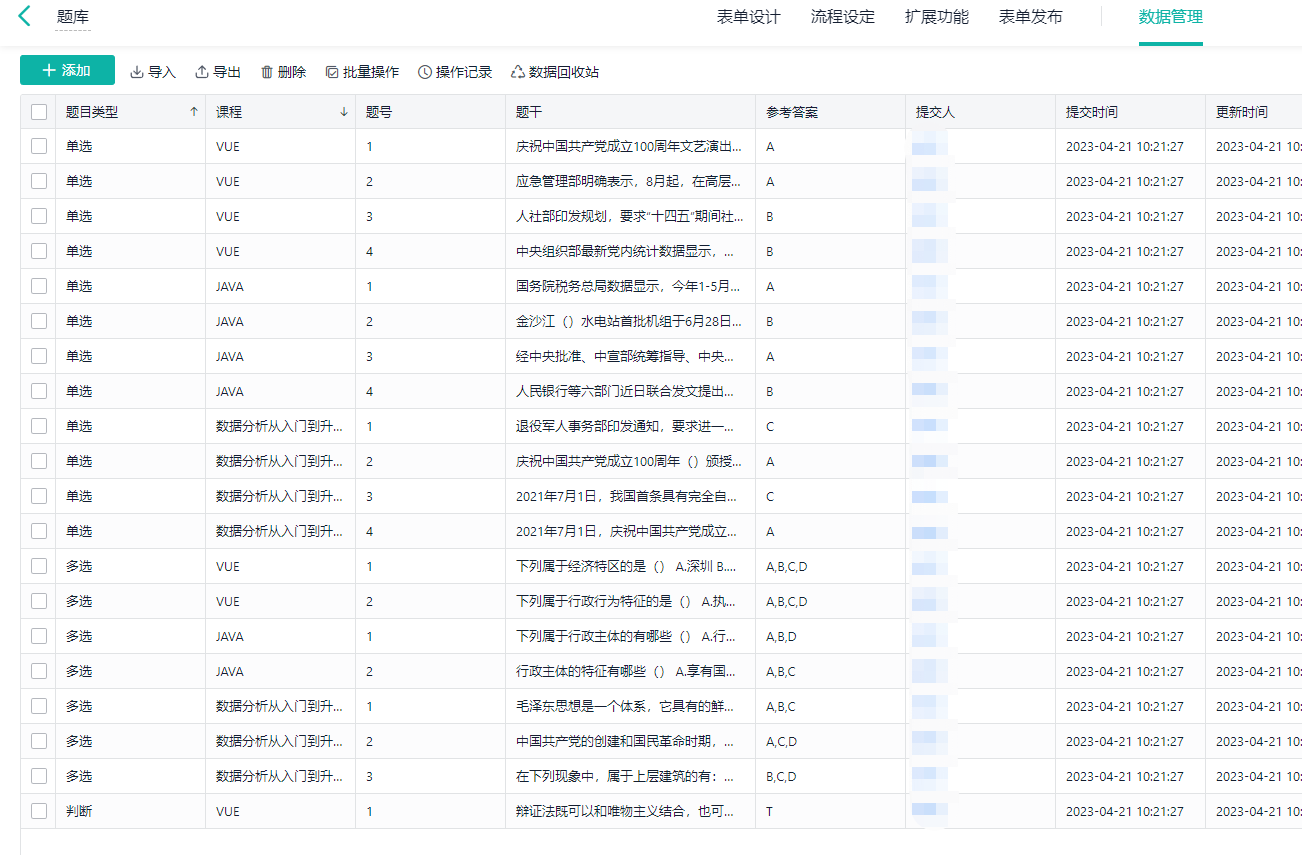Go back using the green arrow
This screenshot has height=855, width=1302.
click(x=25, y=17)
